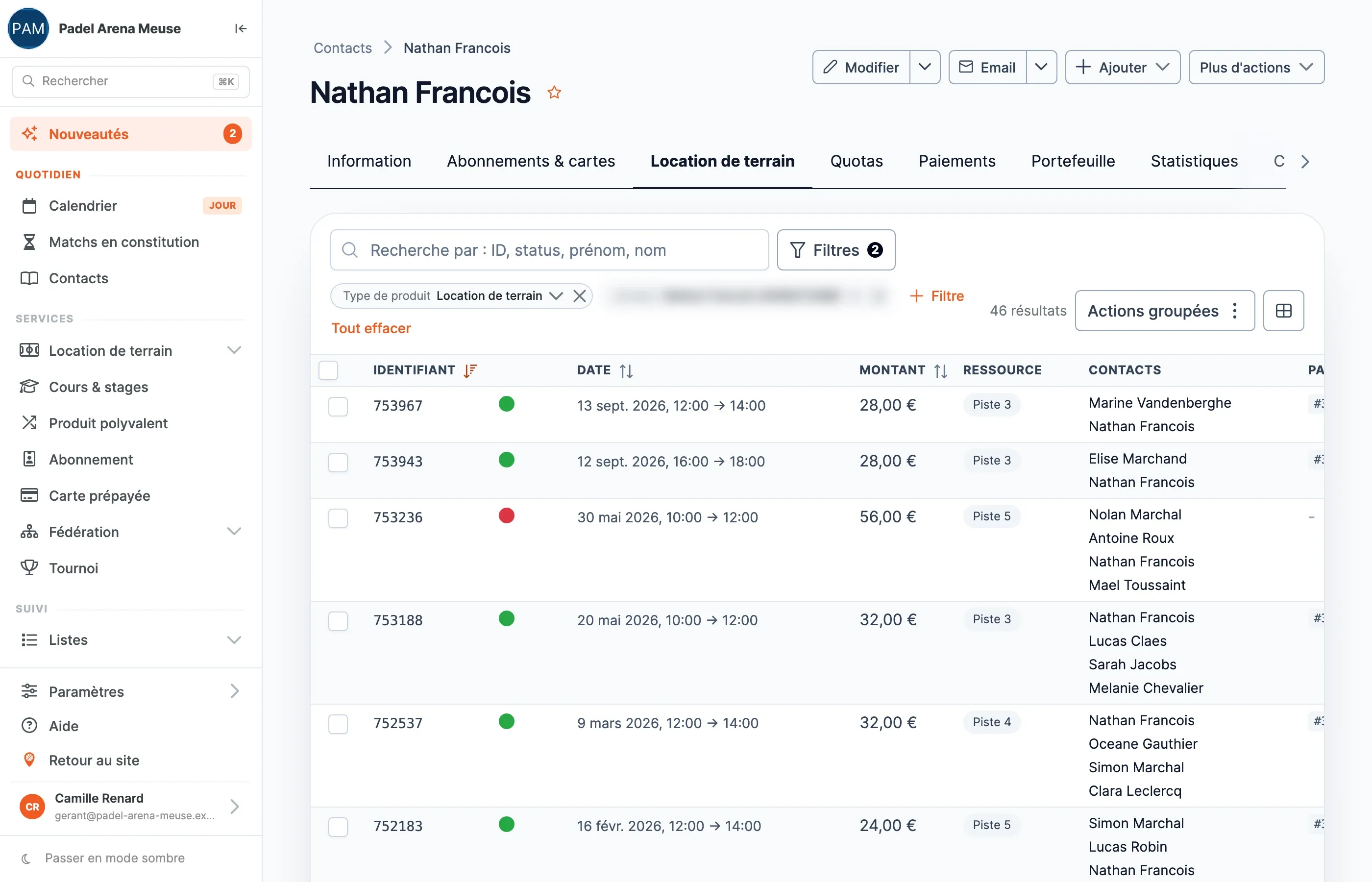Expand Location de terrain sidebar menu
The height and width of the screenshot is (882, 1372).
point(234,350)
